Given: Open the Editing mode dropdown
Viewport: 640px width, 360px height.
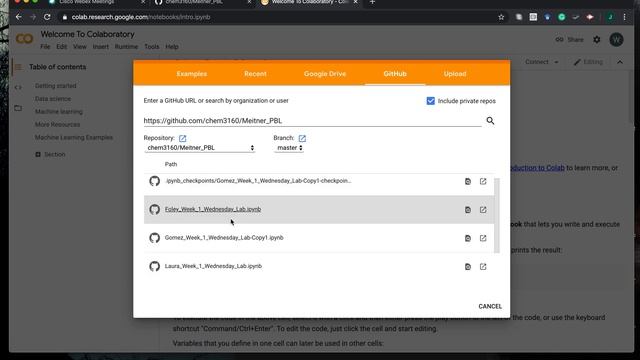Looking at the screenshot, I should click(x=588, y=62).
